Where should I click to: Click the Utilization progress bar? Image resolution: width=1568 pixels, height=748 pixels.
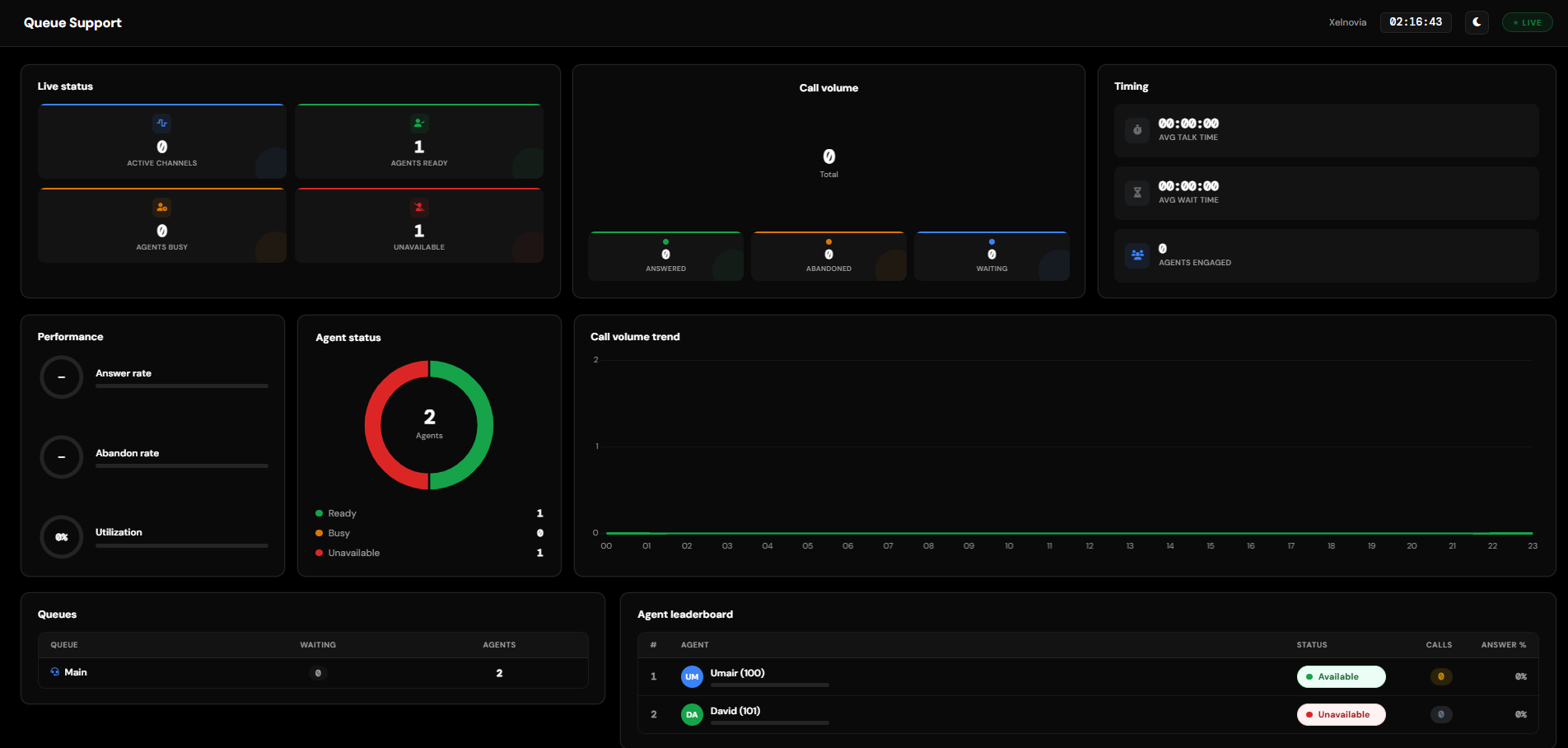click(182, 545)
